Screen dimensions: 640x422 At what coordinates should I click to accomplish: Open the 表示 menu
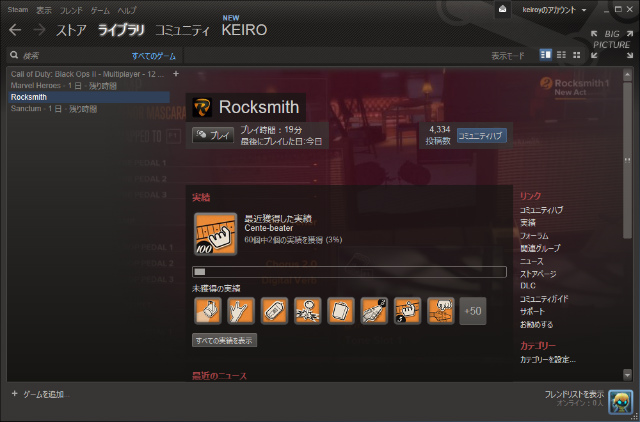coord(44,10)
